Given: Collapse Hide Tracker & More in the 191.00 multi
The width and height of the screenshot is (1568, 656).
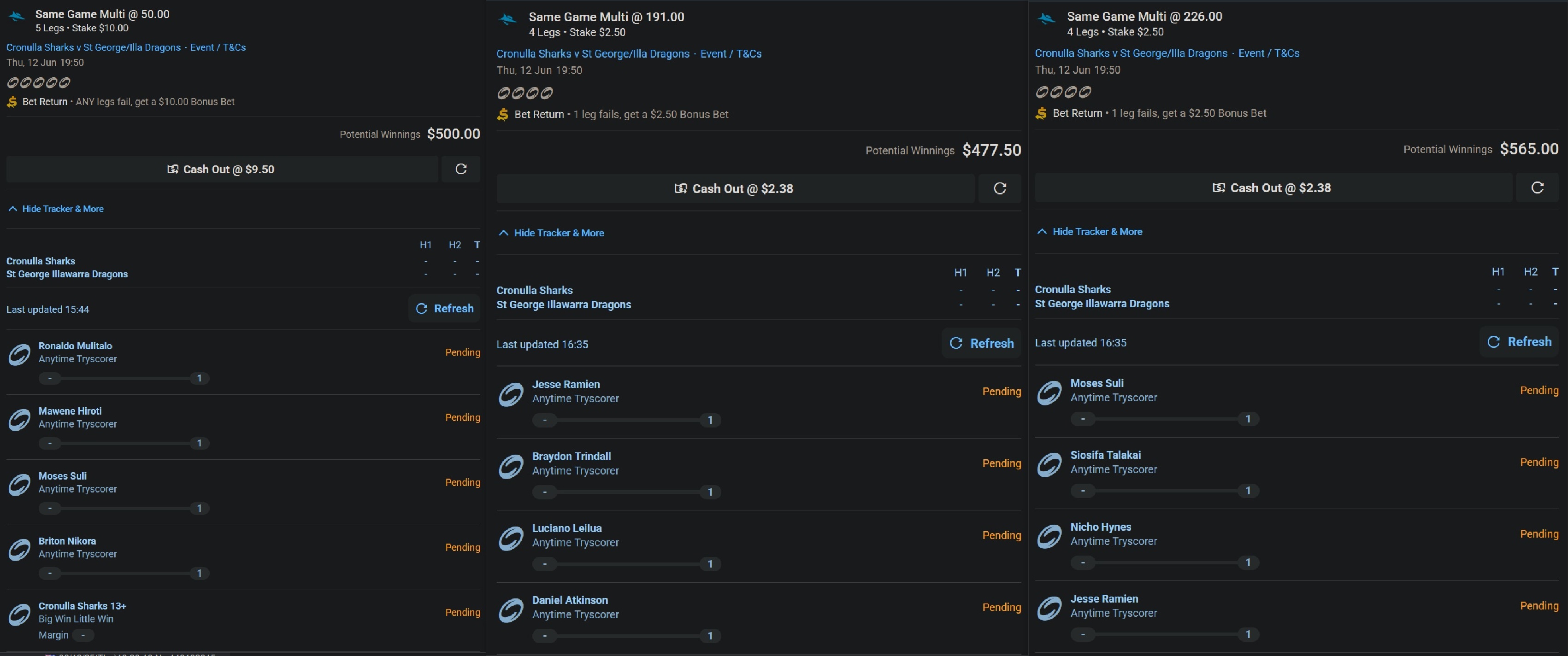Looking at the screenshot, I should tap(552, 233).
